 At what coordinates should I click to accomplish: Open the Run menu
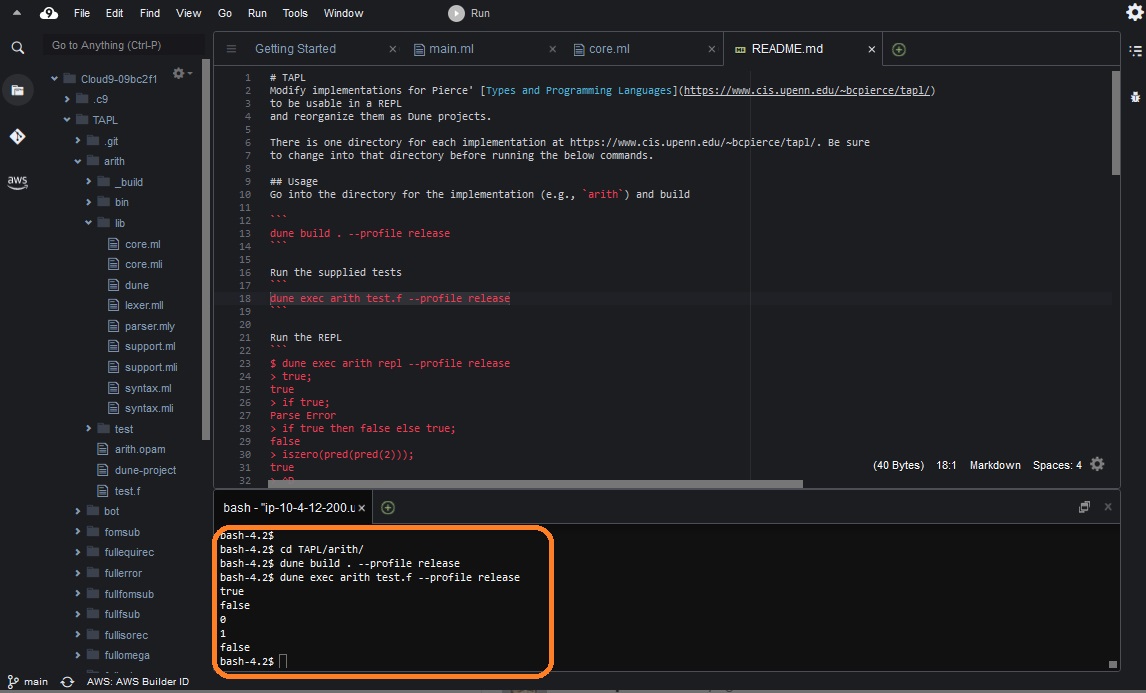[x=257, y=13]
